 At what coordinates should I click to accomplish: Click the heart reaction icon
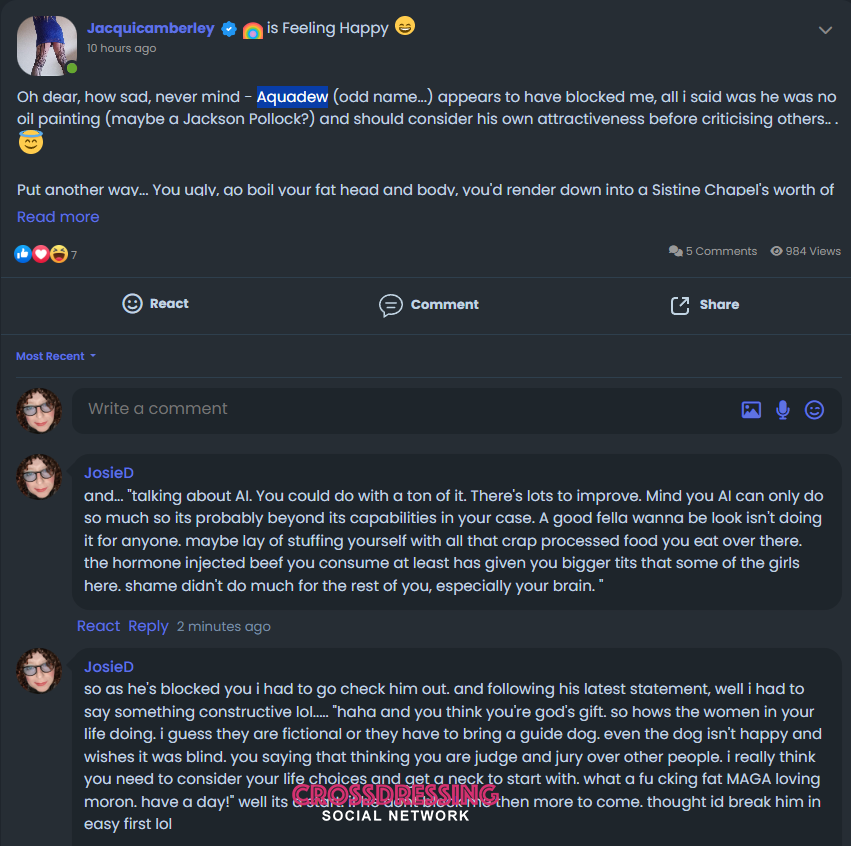click(x=41, y=254)
